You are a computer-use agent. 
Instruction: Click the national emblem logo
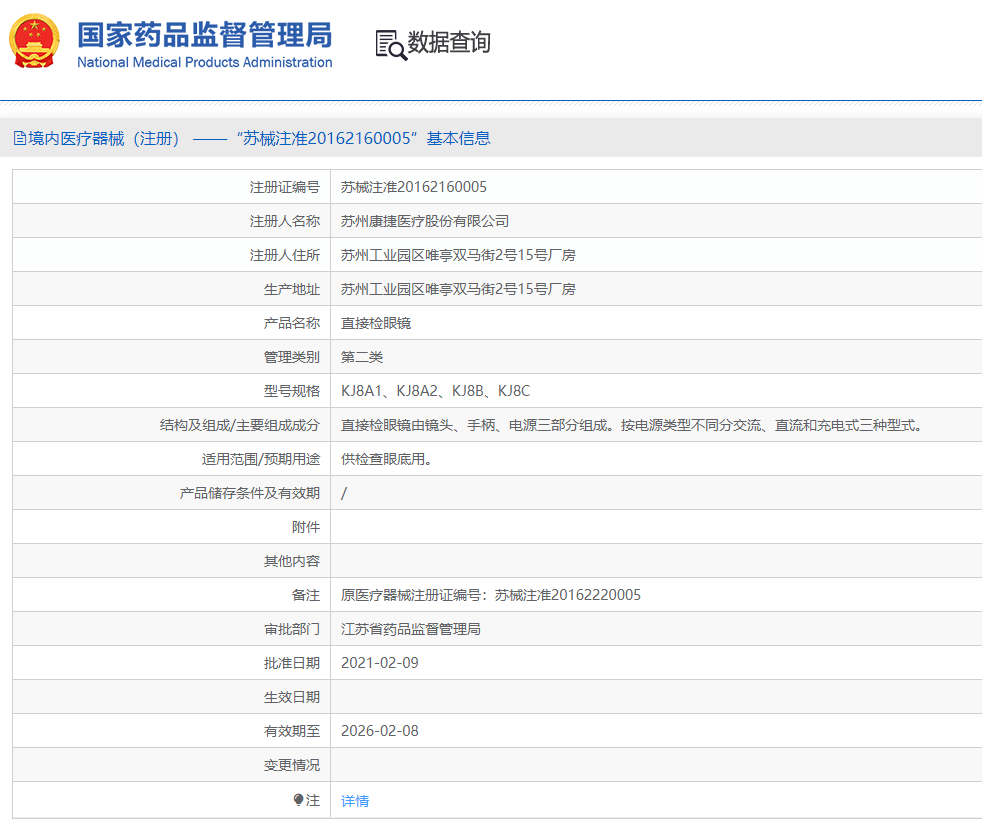[x=34, y=41]
